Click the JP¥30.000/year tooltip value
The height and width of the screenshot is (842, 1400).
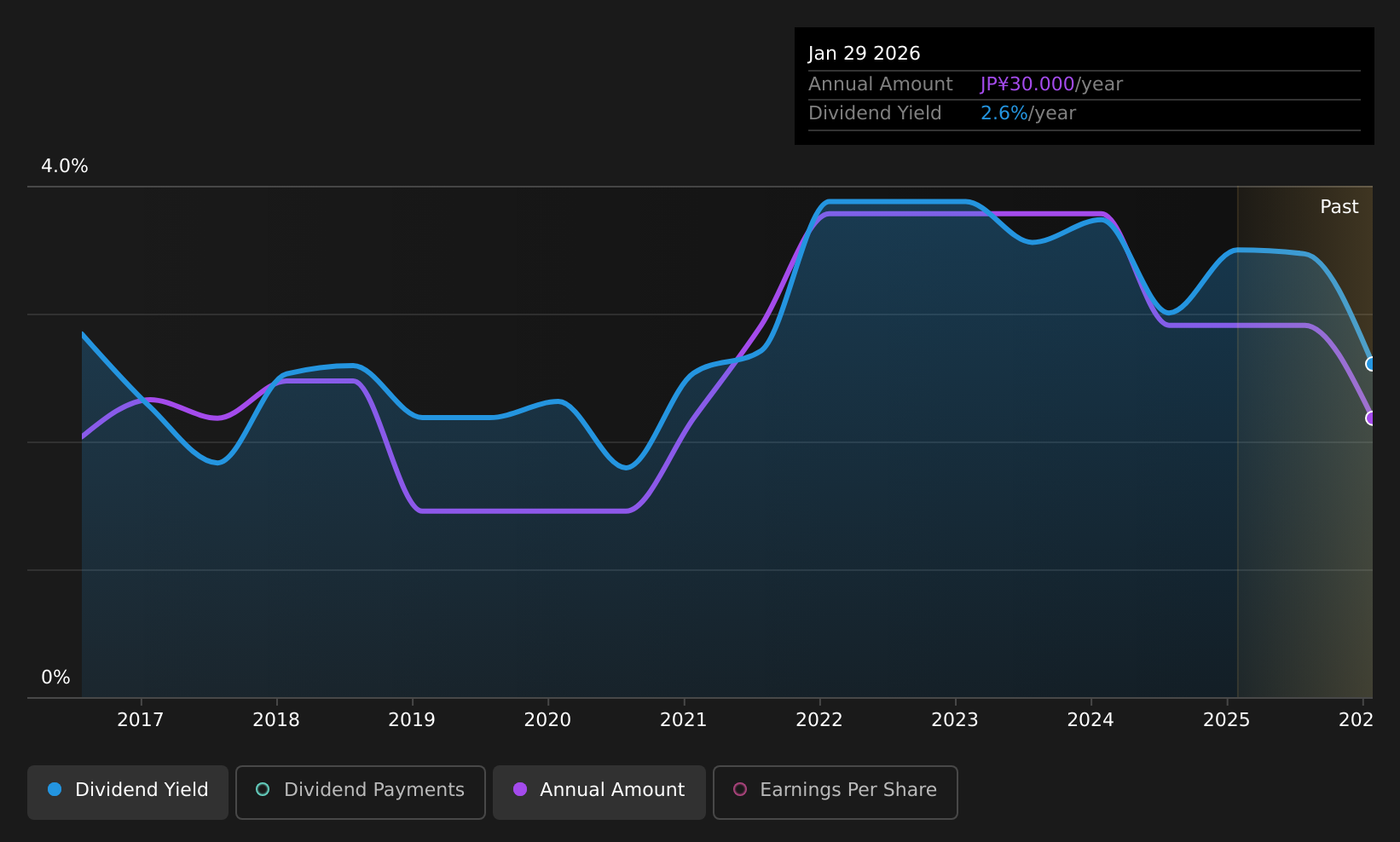pos(1051,84)
